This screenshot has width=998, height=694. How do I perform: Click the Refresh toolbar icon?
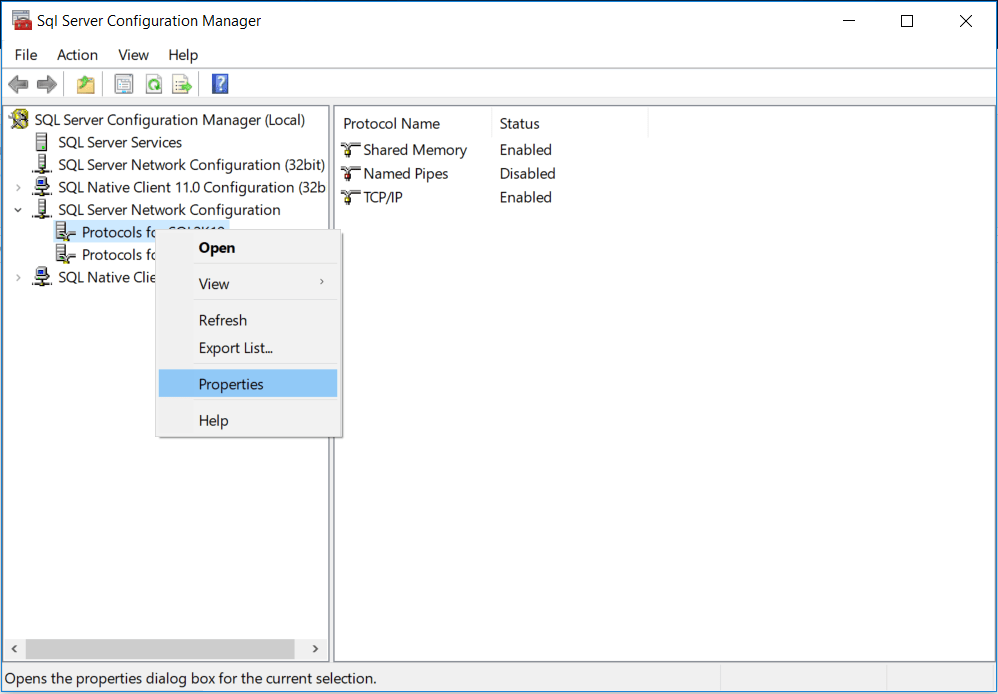152,84
